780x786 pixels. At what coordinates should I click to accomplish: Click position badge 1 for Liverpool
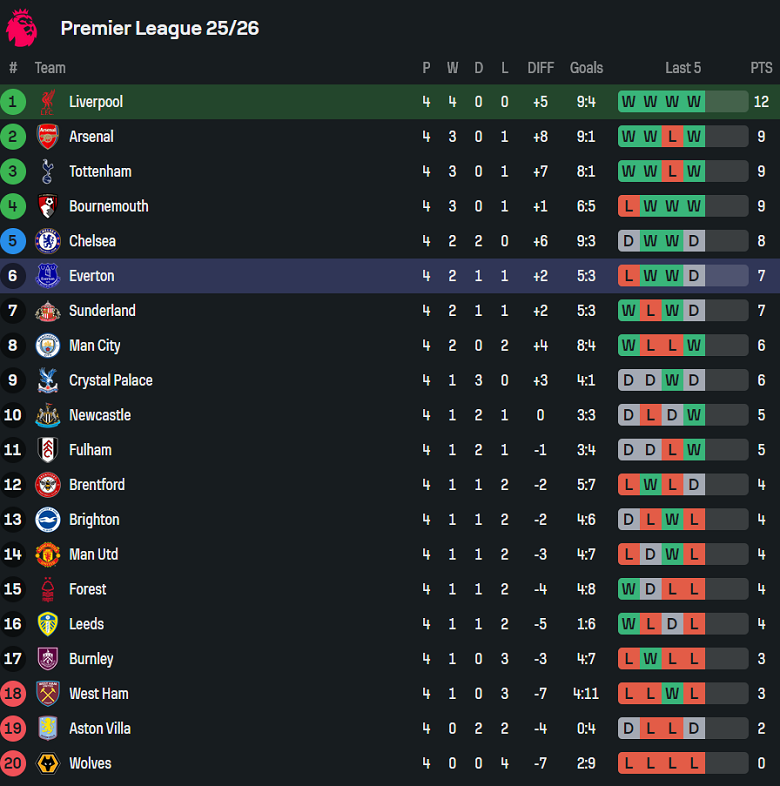(13, 102)
